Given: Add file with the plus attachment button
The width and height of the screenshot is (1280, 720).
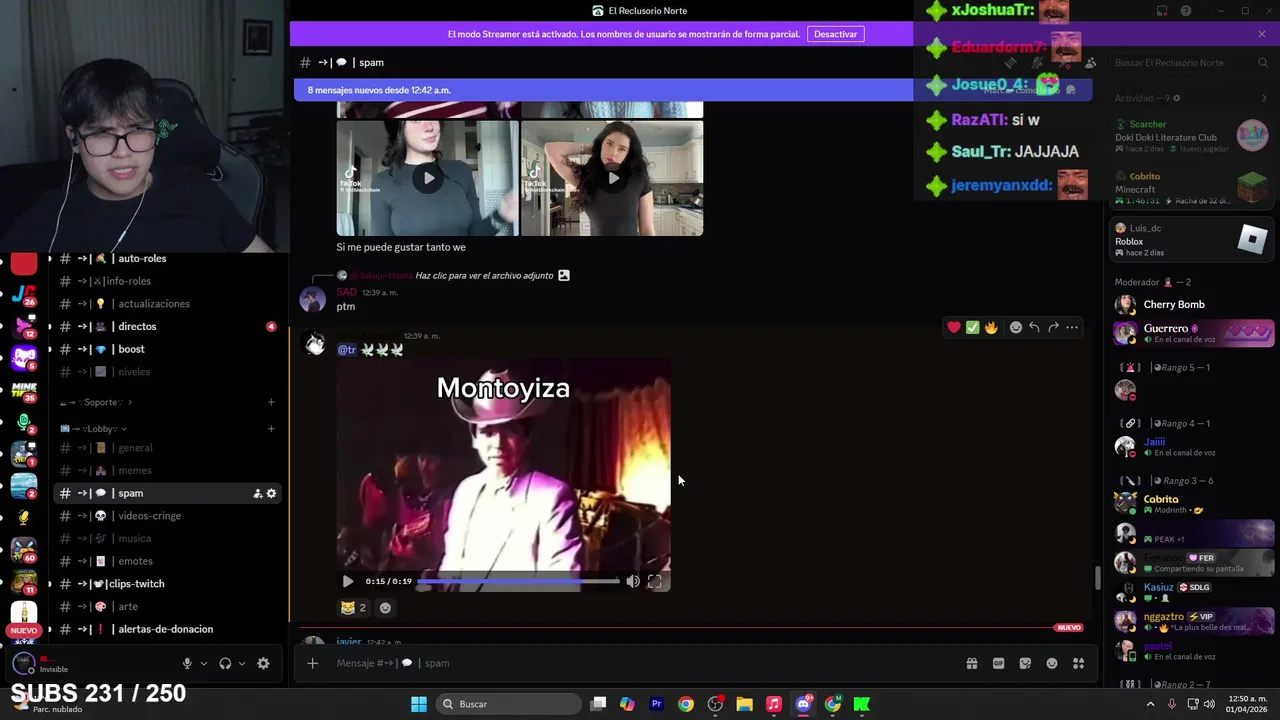Looking at the screenshot, I should click(x=312, y=663).
